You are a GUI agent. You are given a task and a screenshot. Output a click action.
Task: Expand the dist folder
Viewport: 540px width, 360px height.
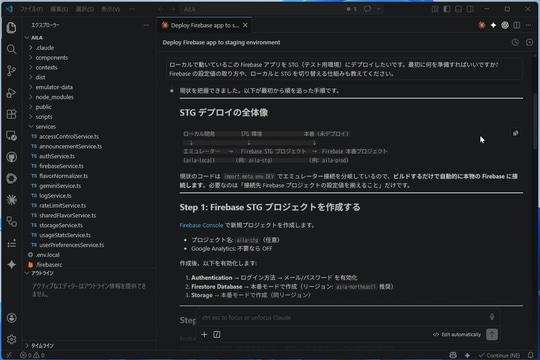pos(40,77)
